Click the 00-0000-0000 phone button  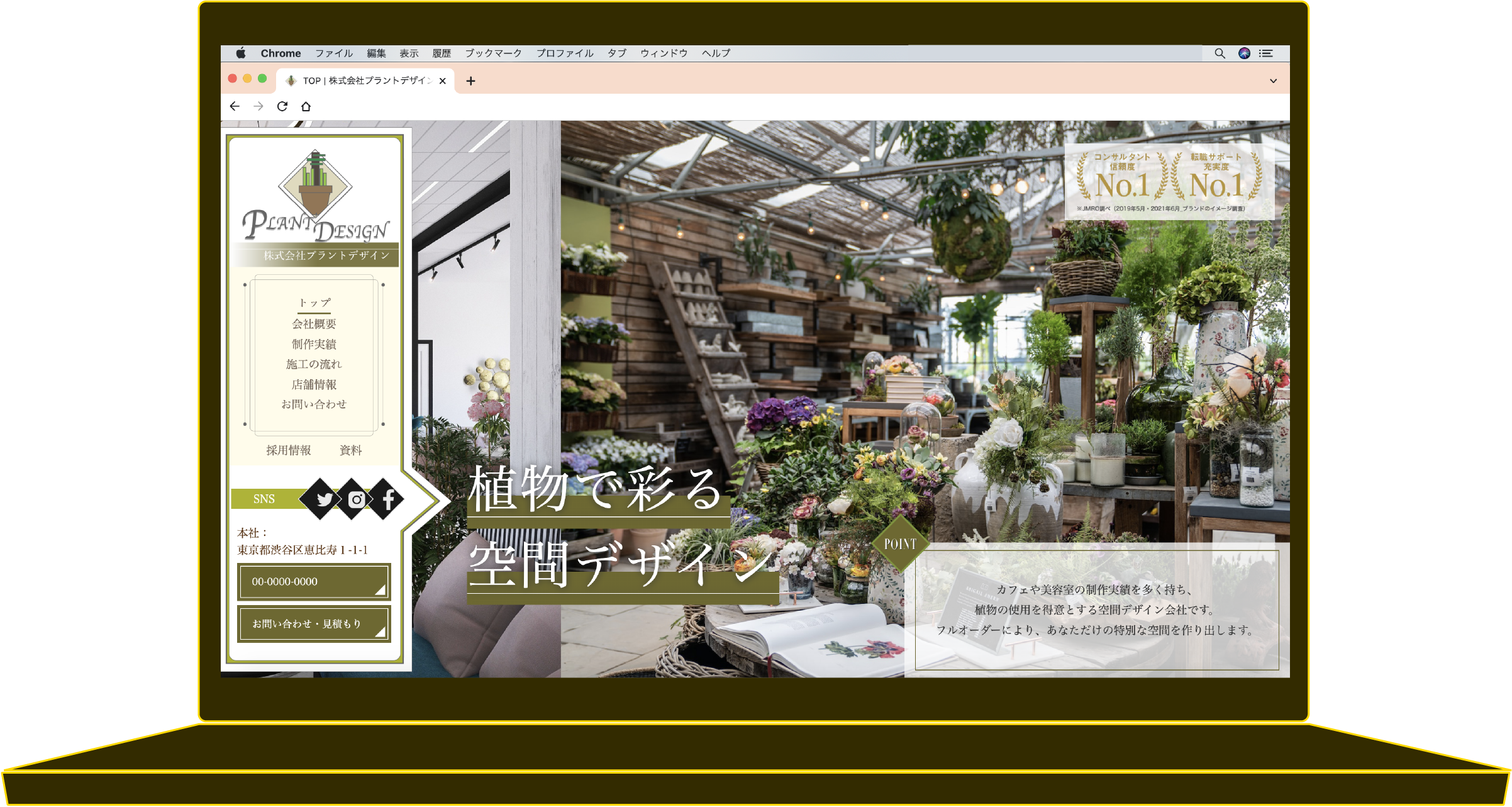[314, 581]
